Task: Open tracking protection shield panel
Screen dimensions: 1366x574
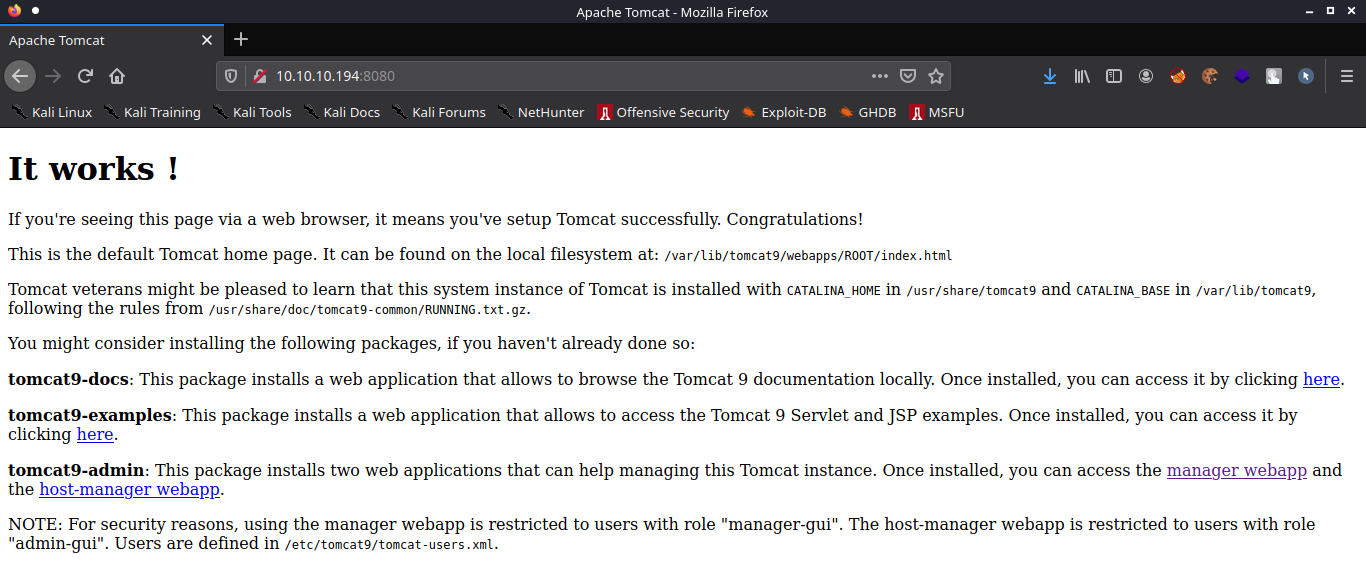Action: pos(231,76)
